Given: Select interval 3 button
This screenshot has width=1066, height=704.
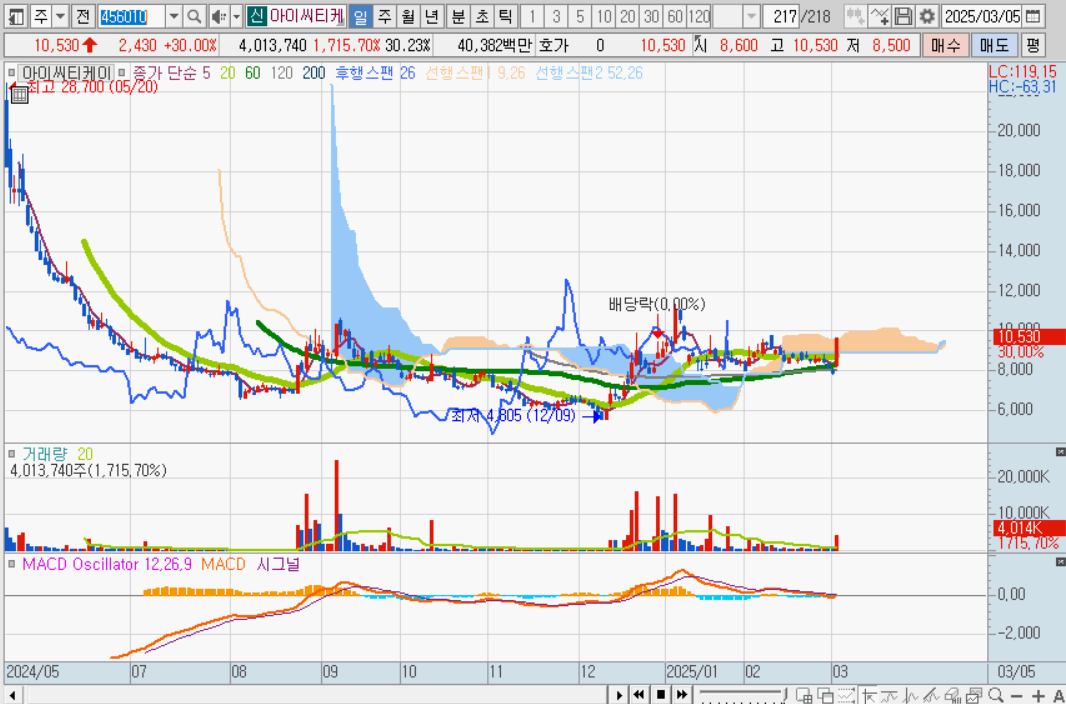Looking at the screenshot, I should (x=557, y=16).
